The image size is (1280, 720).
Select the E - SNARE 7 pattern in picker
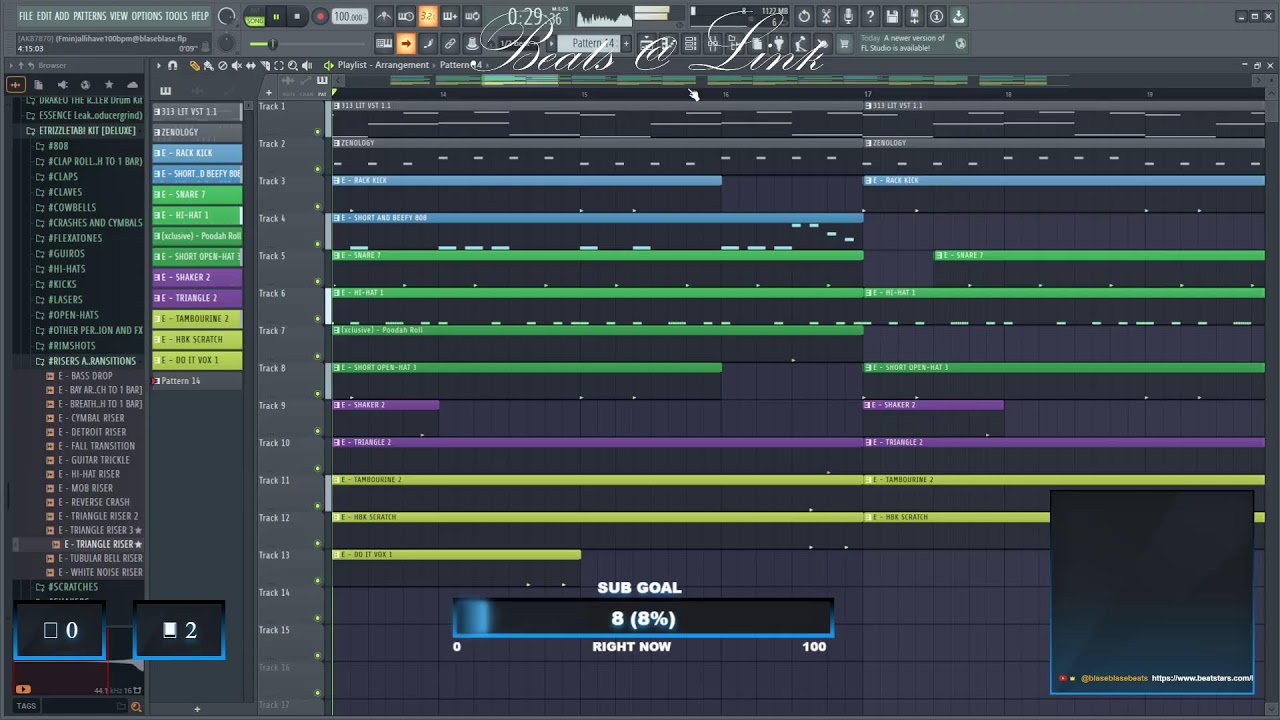(x=196, y=194)
